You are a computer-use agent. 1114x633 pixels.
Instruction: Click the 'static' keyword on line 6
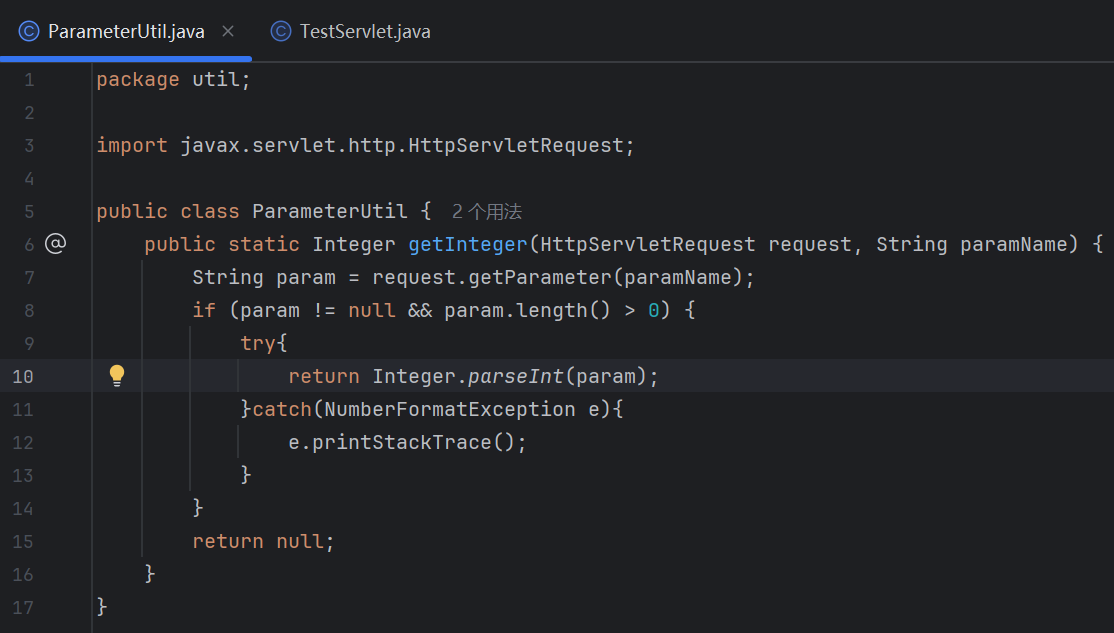pos(264,244)
